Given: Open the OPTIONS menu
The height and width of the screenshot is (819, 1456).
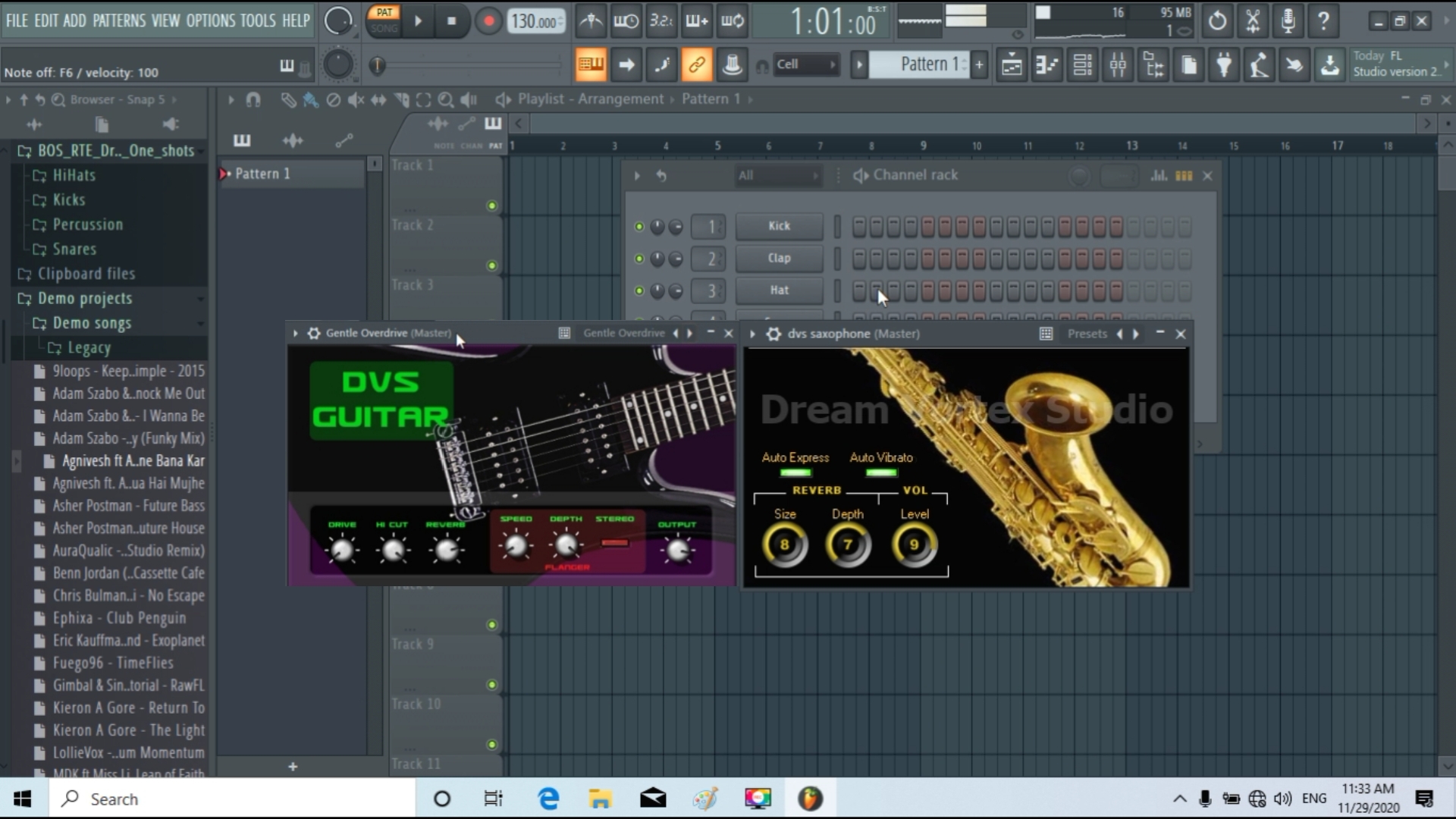Looking at the screenshot, I should pos(212,20).
